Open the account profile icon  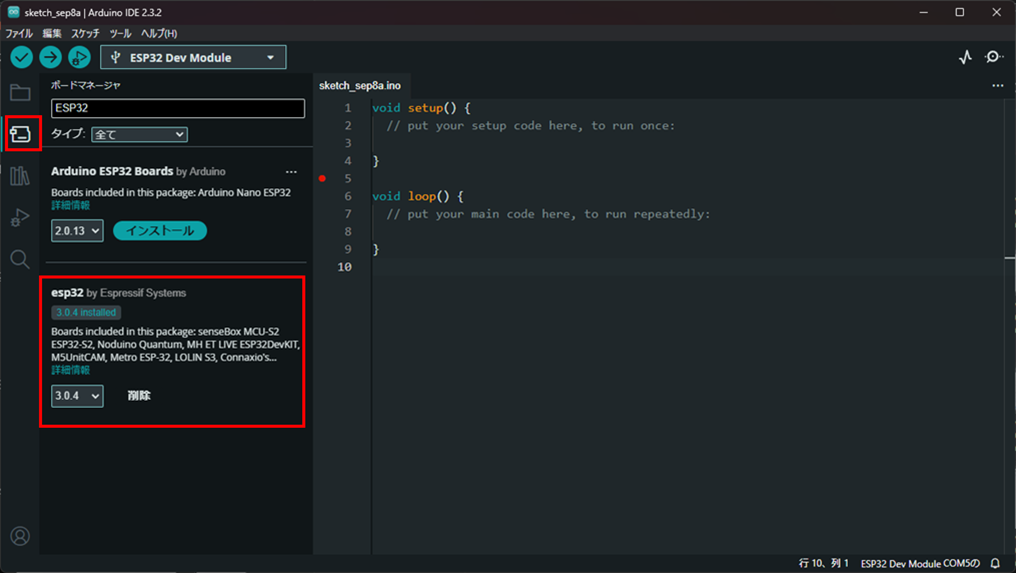coord(20,536)
